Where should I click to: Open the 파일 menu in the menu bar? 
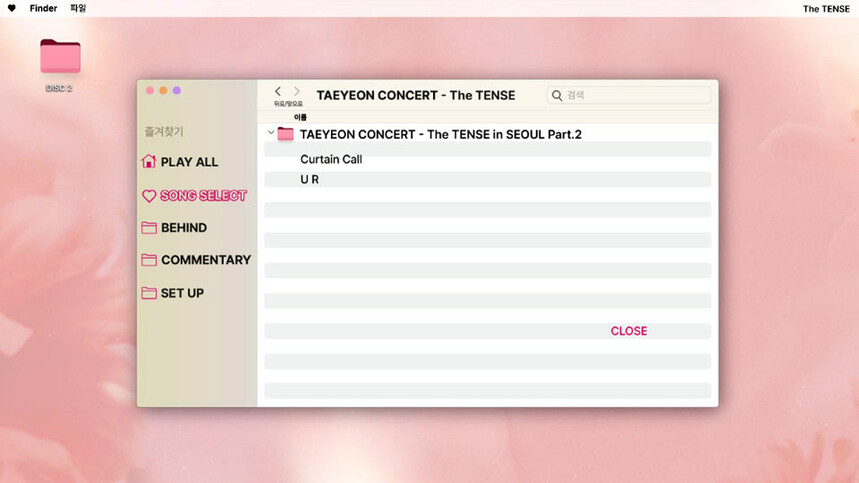pos(78,9)
